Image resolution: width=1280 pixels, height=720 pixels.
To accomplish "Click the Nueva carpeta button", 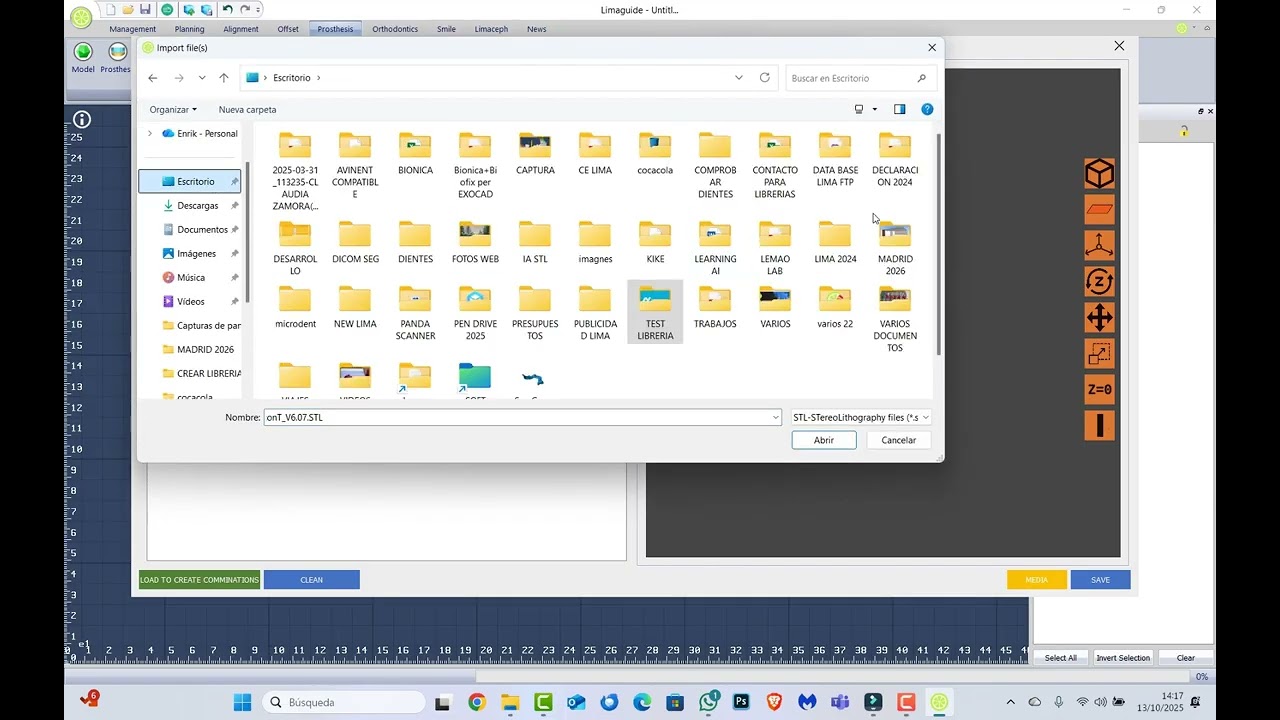I will 247,109.
